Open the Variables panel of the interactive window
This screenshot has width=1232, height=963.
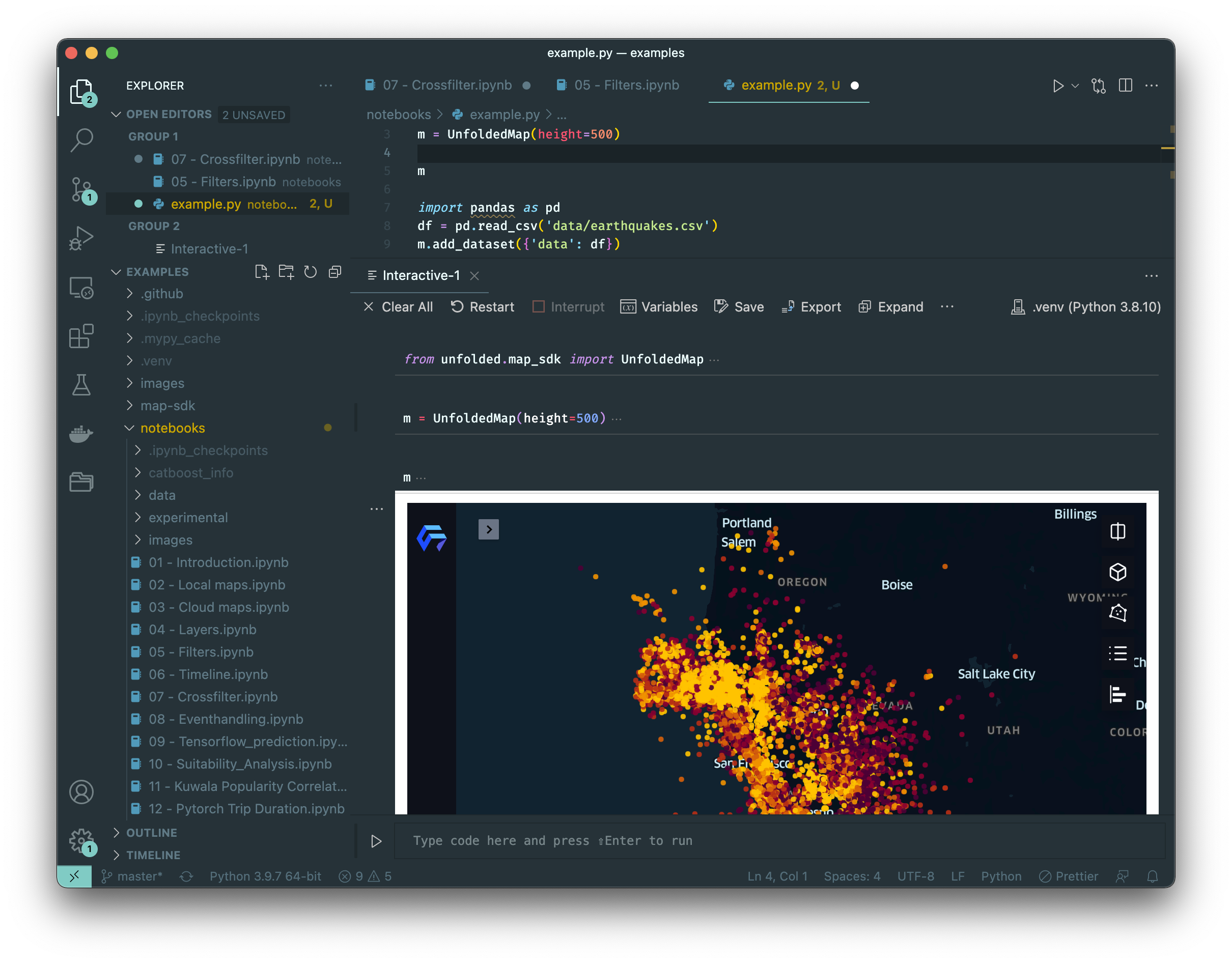point(659,307)
